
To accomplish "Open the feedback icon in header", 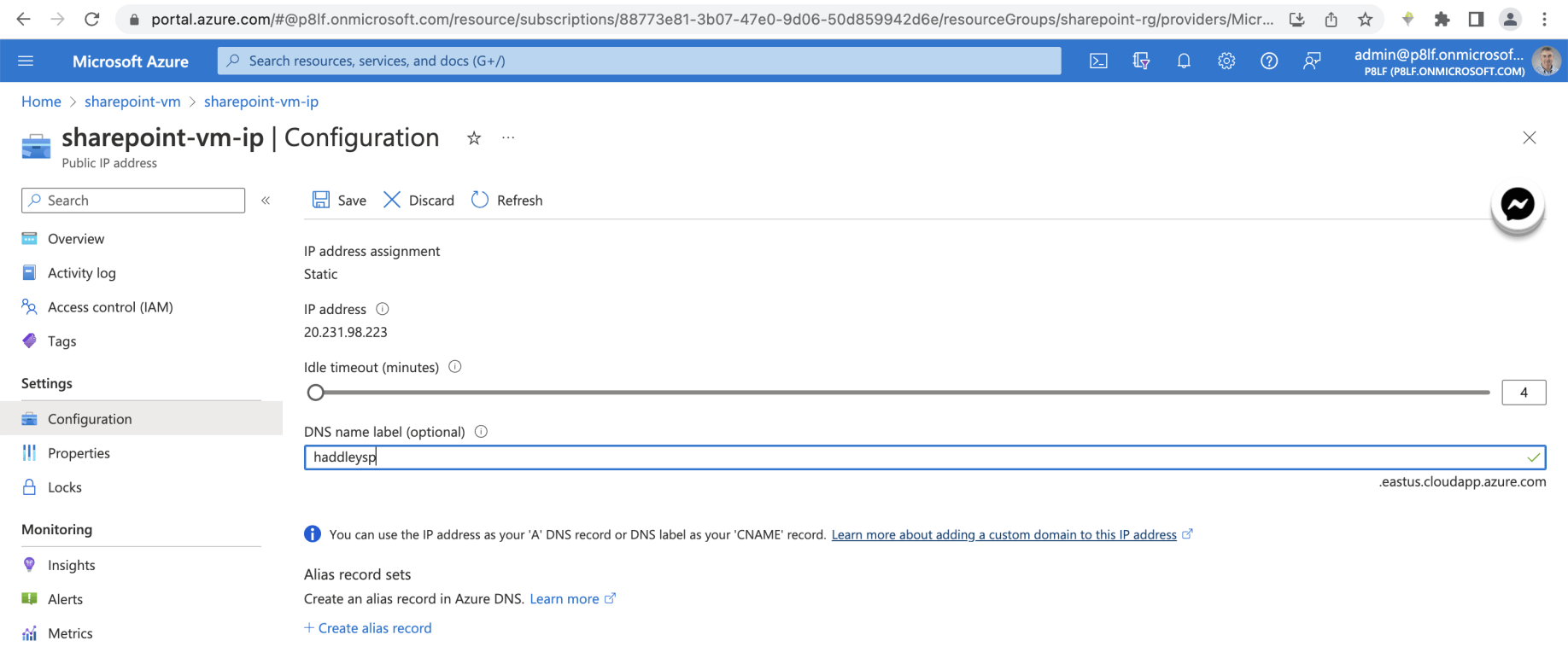I will point(1312,61).
